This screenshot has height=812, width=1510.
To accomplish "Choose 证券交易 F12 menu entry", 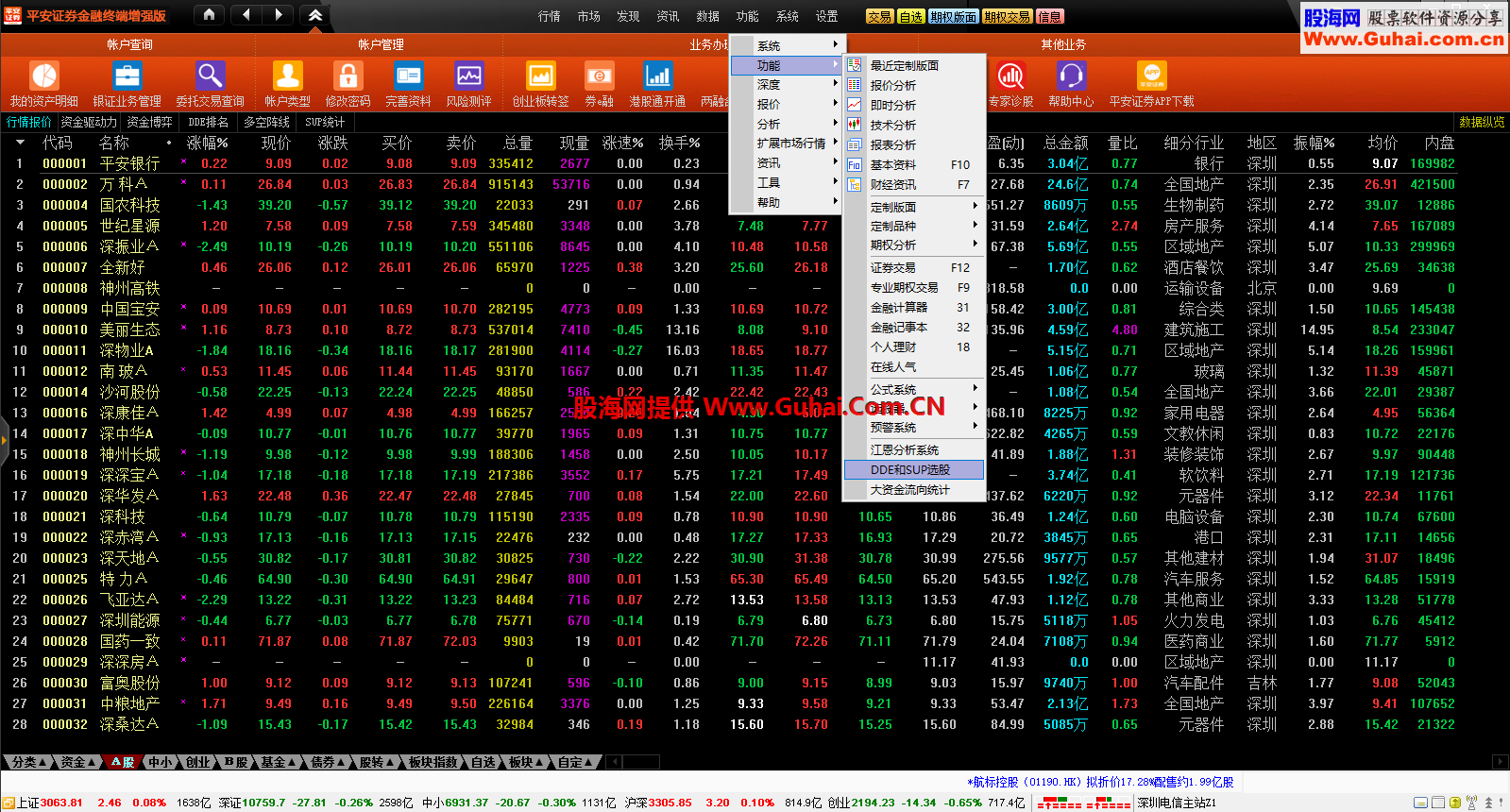I will pyautogui.click(x=914, y=267).
